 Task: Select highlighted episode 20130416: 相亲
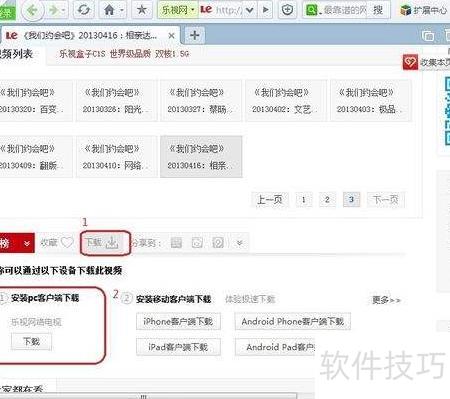[201, 157]
